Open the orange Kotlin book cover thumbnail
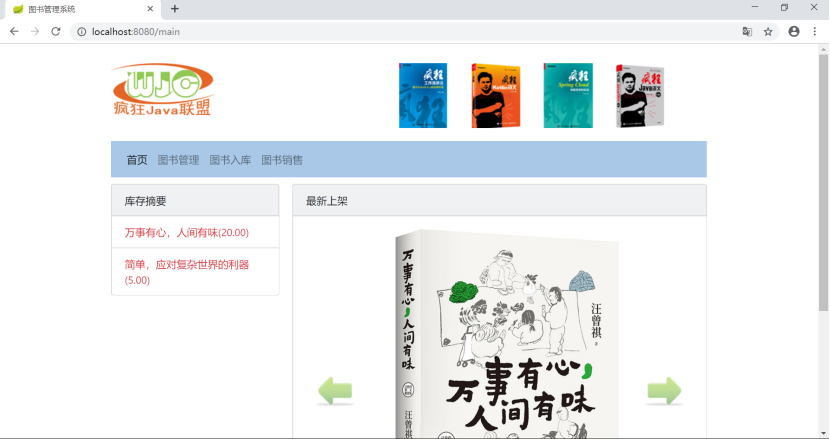This screenshot has height=439, width=830. point(495,96)
